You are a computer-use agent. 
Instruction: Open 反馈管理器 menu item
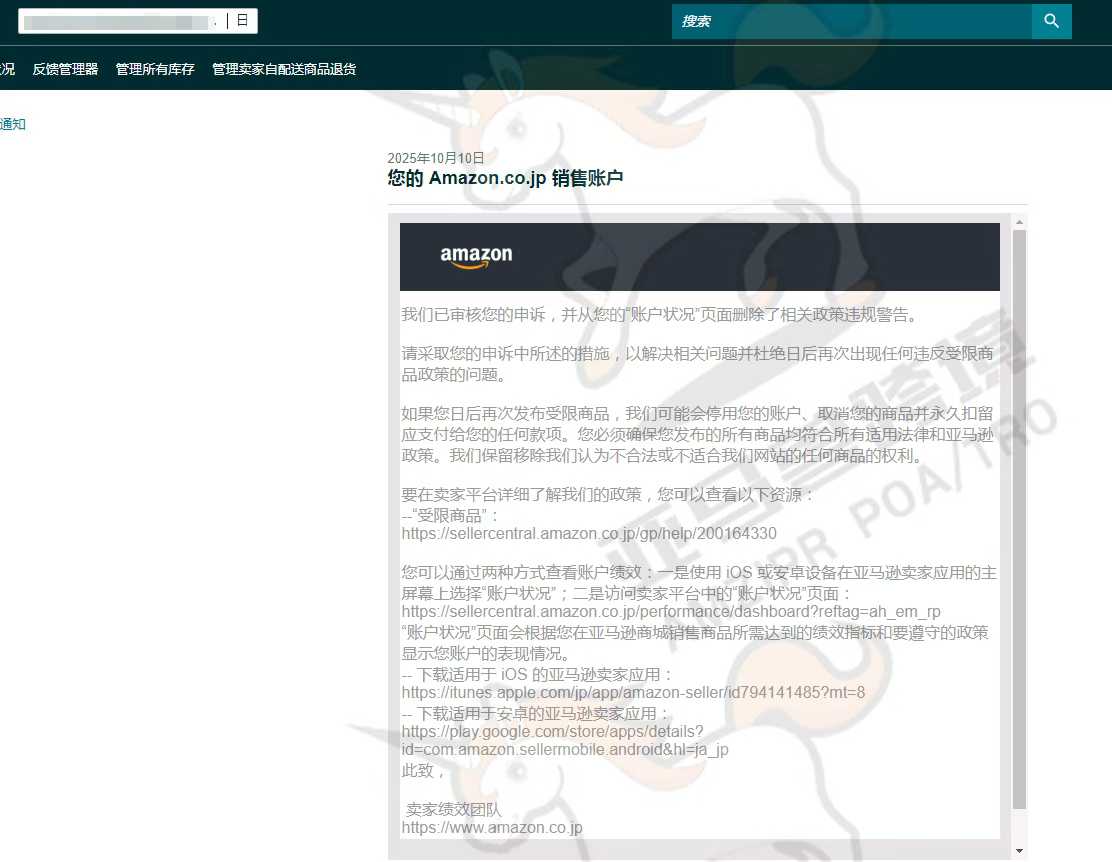(x=65, y=69)
